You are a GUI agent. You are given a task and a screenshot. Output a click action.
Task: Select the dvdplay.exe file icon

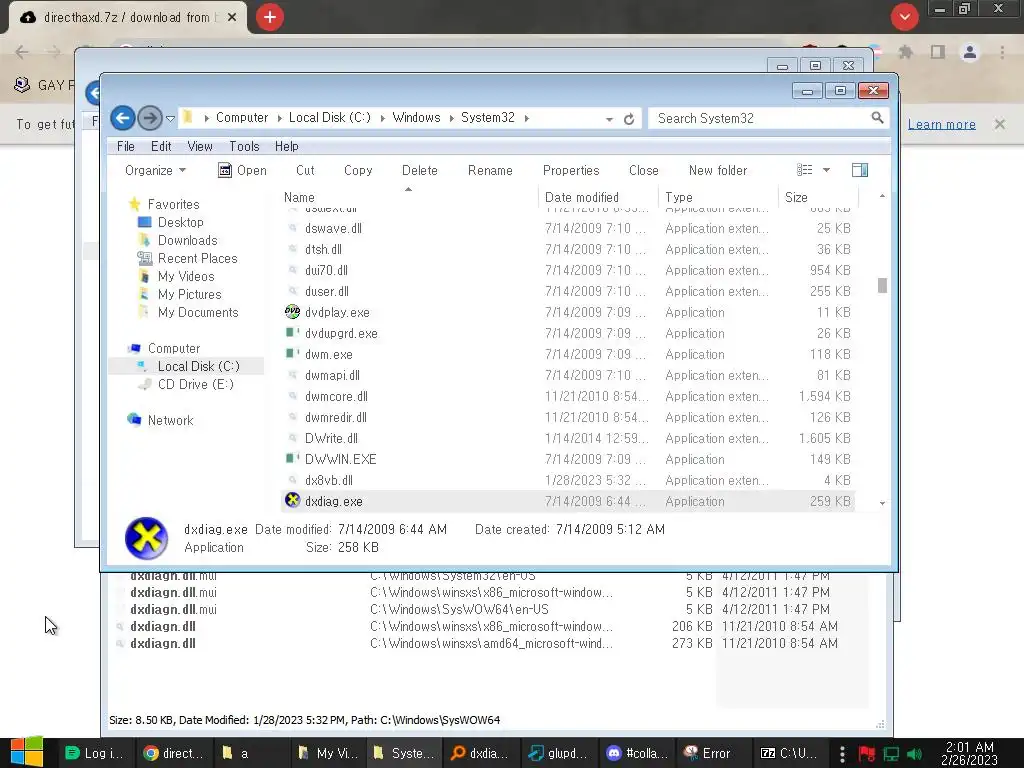pos(293,312)
